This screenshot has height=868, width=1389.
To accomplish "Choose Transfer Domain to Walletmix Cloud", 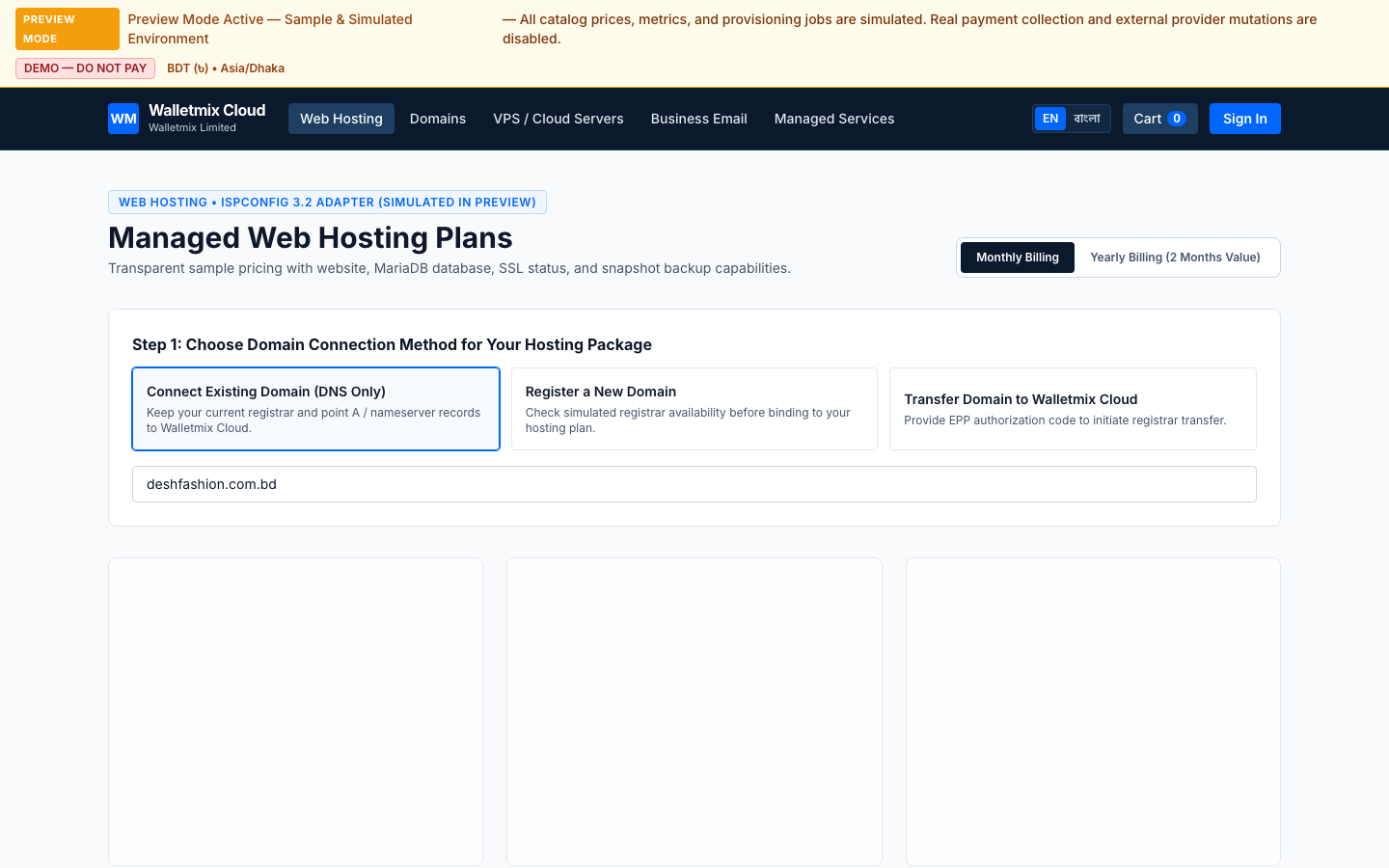I will [1073, 409].
